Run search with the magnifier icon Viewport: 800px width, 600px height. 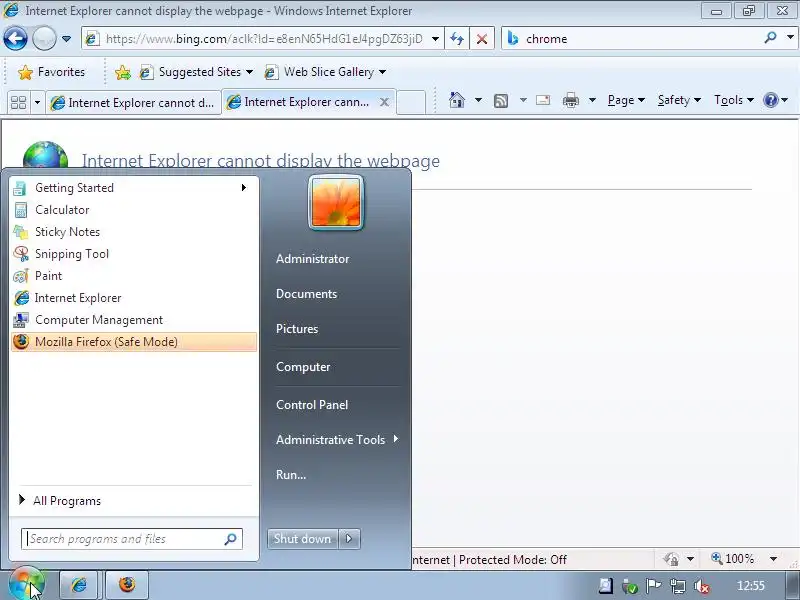click(x=770, y=37)
